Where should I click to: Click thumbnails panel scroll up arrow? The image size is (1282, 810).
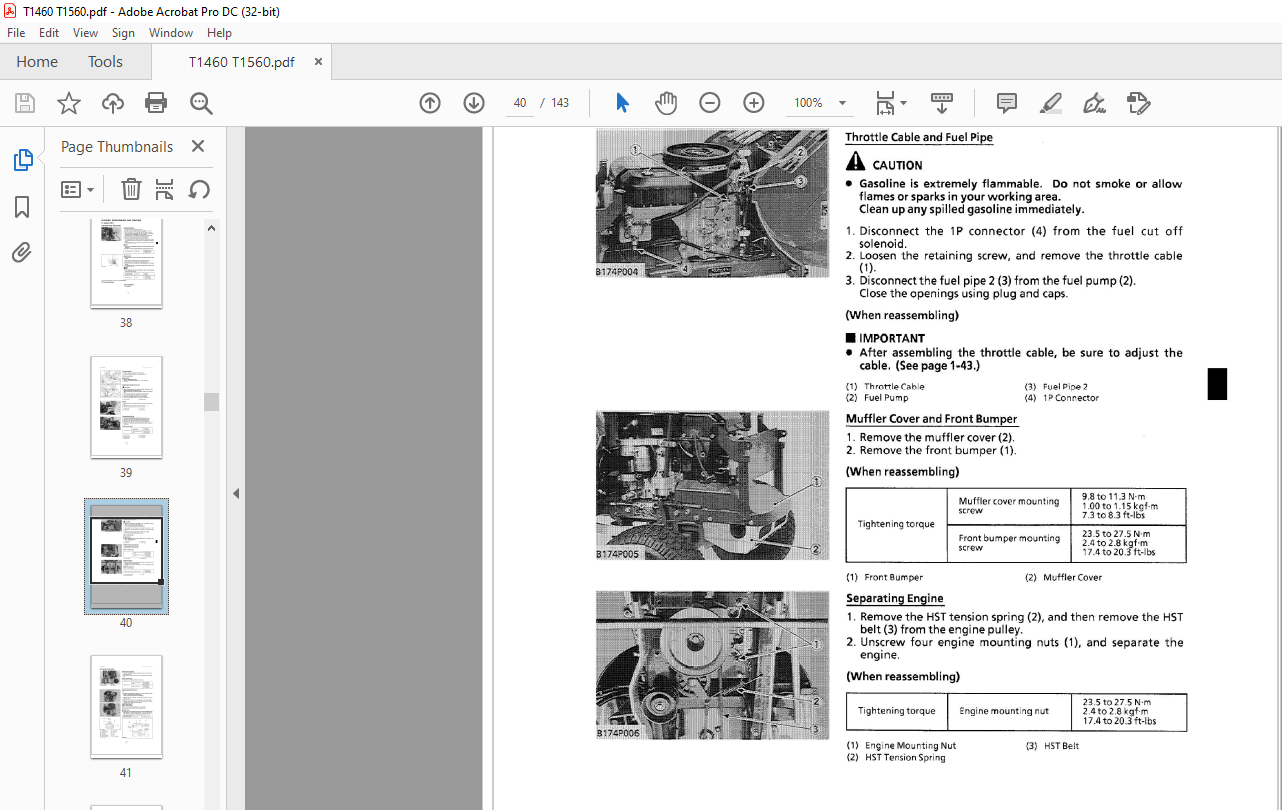coord(211,228)
